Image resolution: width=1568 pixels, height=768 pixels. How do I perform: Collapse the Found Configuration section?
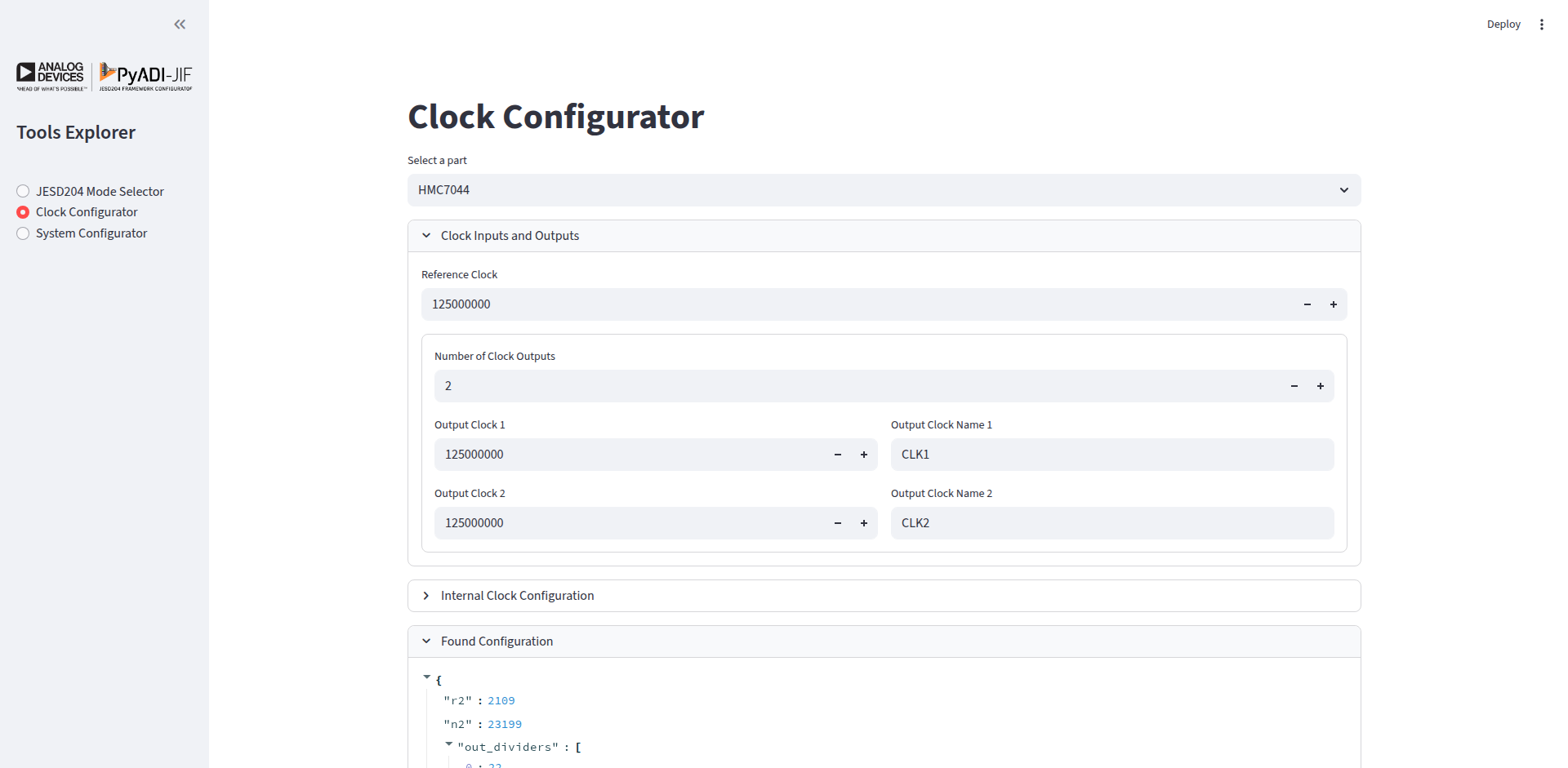[425, 641]
